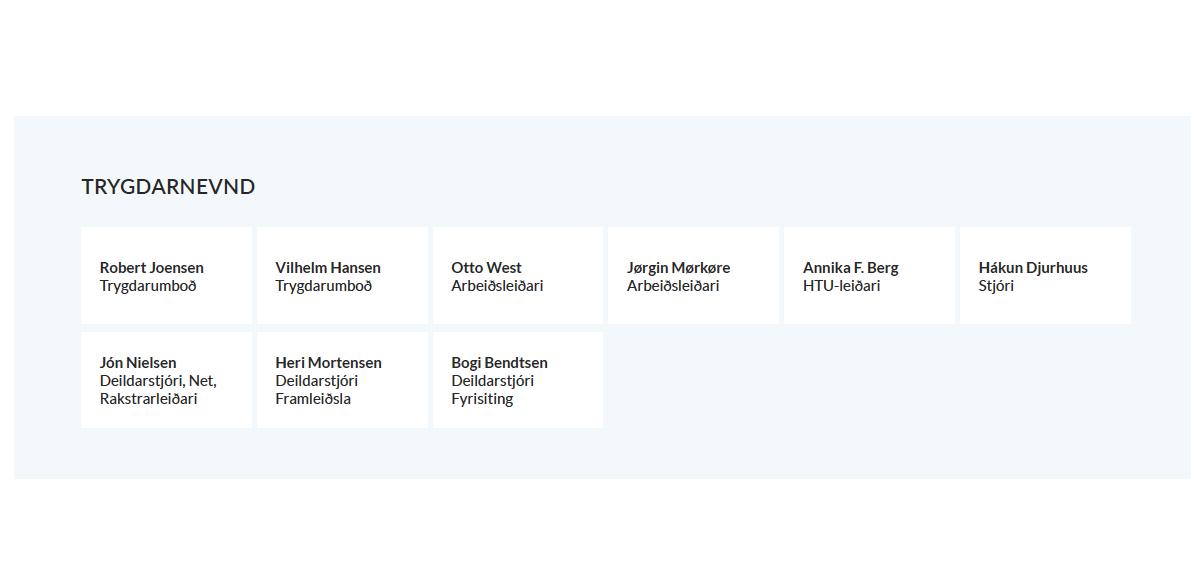Select the Jørgin Mørkøre card
Screen dimensions: 1200x568
coord(693,275)
